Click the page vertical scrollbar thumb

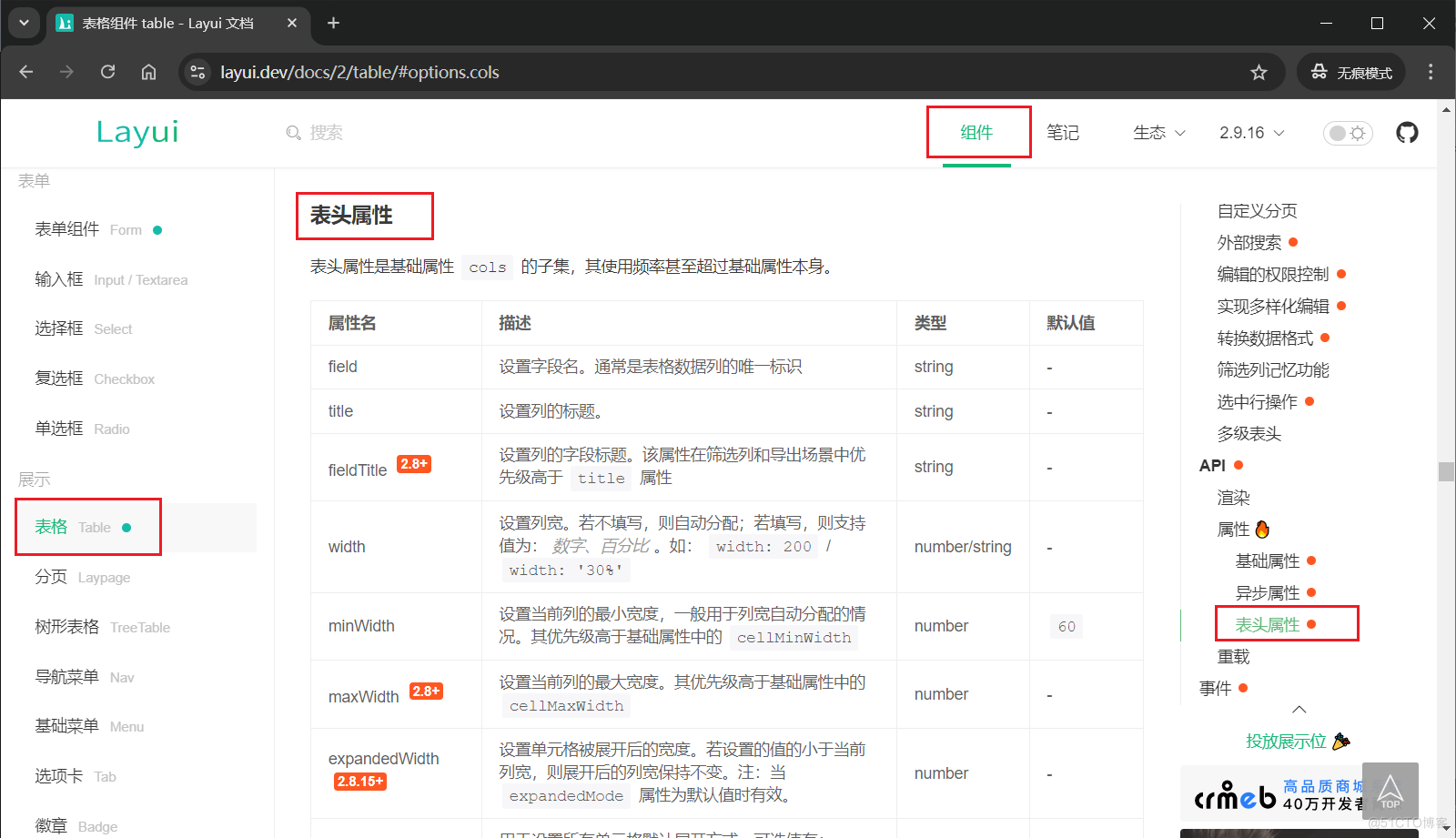click(1446, 471)
